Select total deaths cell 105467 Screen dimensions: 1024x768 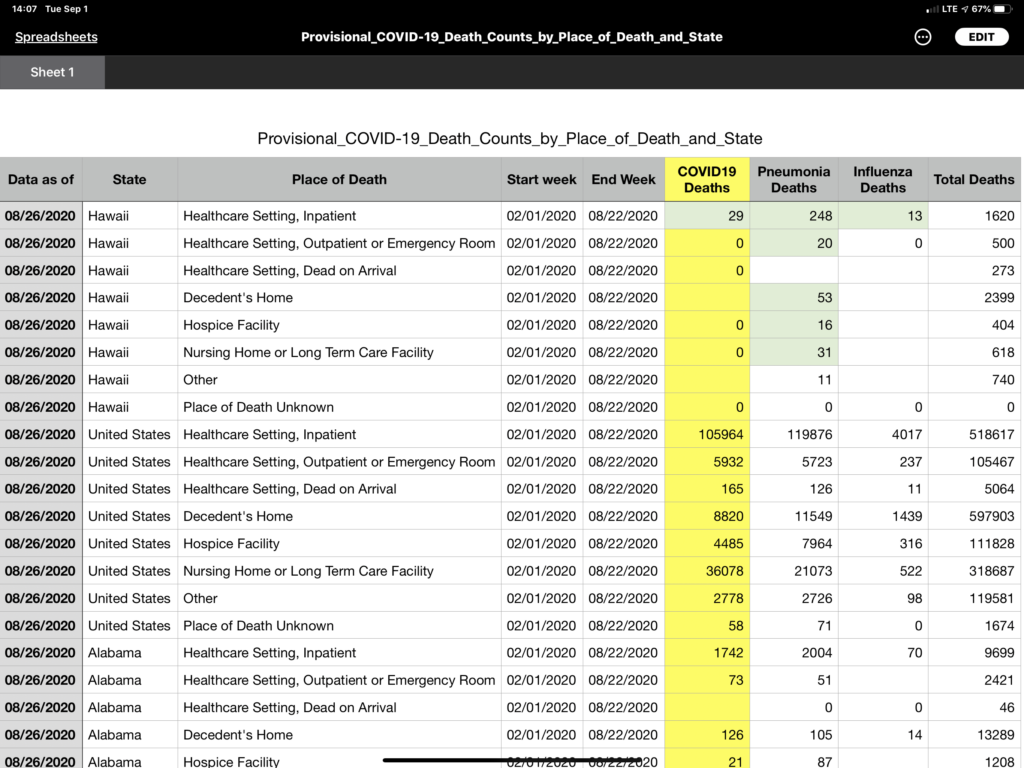[974, 462]
